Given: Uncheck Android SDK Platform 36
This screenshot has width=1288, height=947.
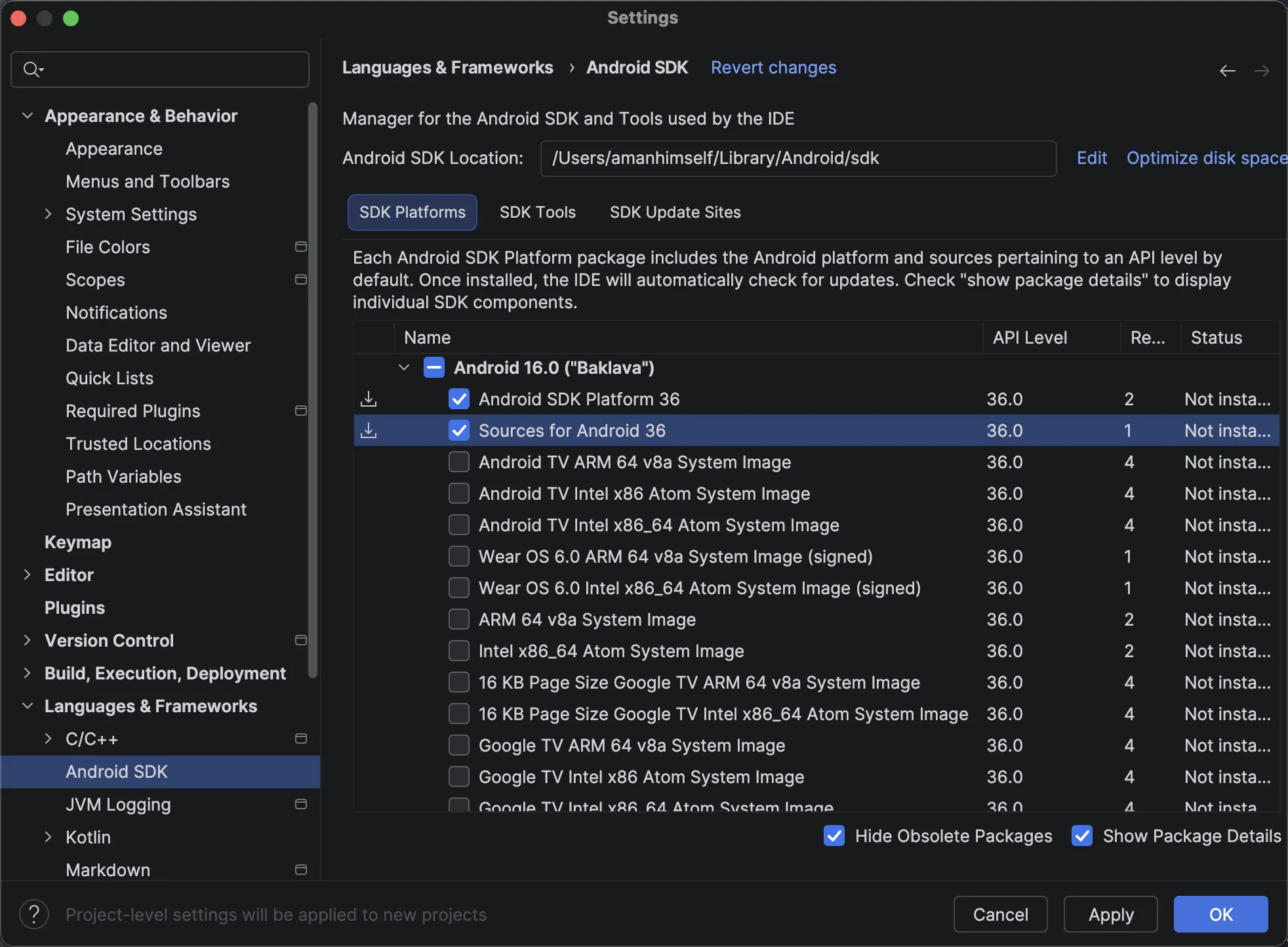Looking at the screenshot, I should (459, 399).
